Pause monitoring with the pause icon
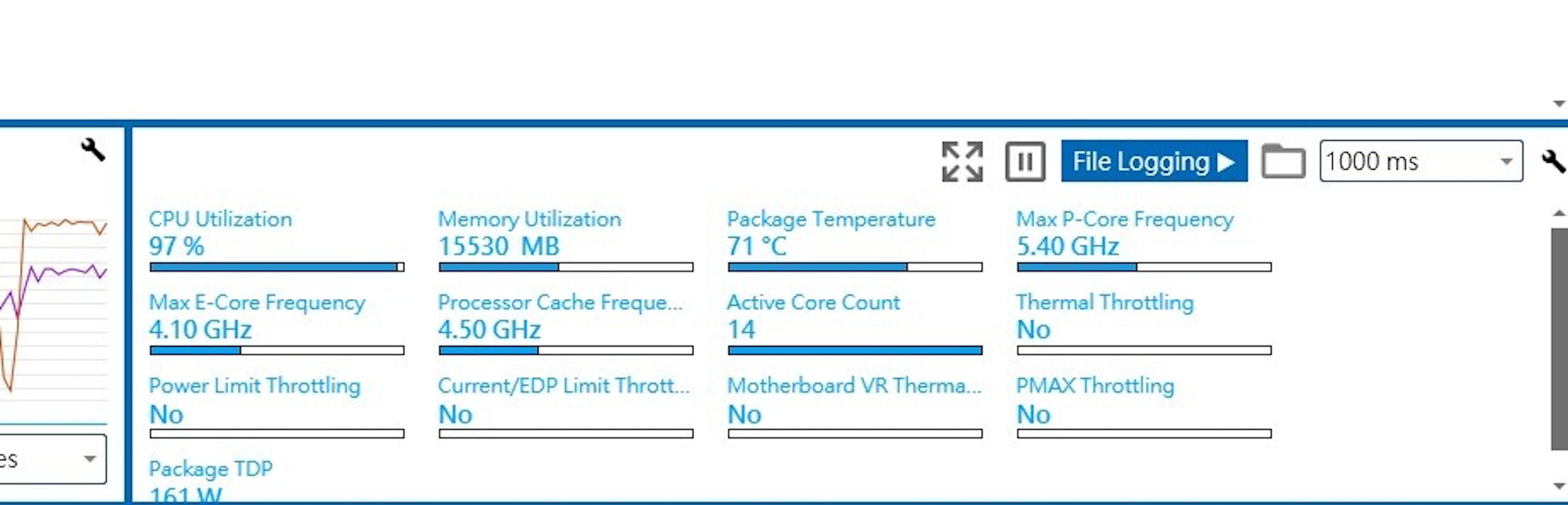Viewport: 1568px width, 505px height. pyautogui.click(x=1025, y=162)
